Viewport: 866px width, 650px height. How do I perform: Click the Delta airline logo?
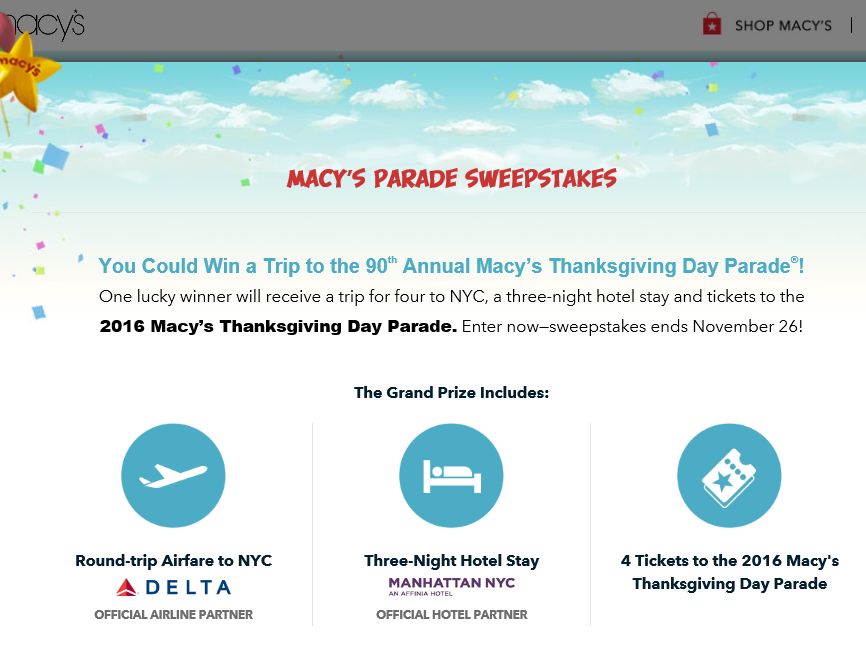pos(173,587)
